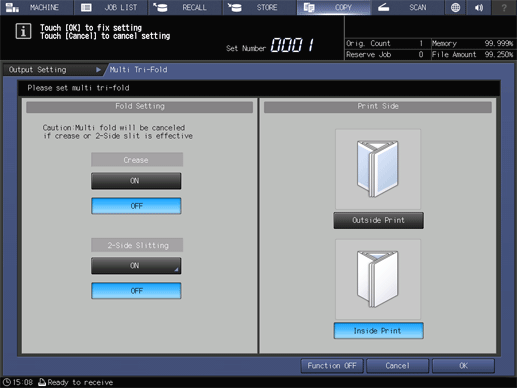
Task: Click the File Amount 99.250% readout
Action: pyautogui.click(x=472, y=54)
